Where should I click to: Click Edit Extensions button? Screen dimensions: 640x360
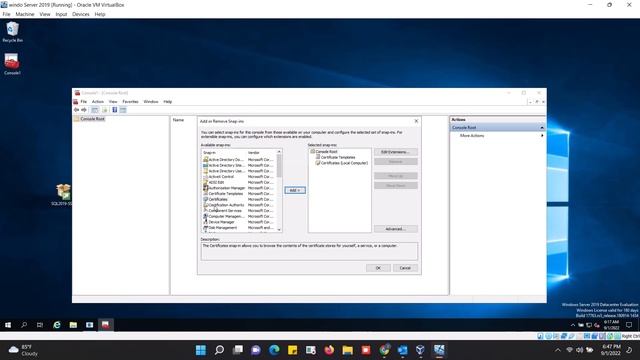click(396, 152)
